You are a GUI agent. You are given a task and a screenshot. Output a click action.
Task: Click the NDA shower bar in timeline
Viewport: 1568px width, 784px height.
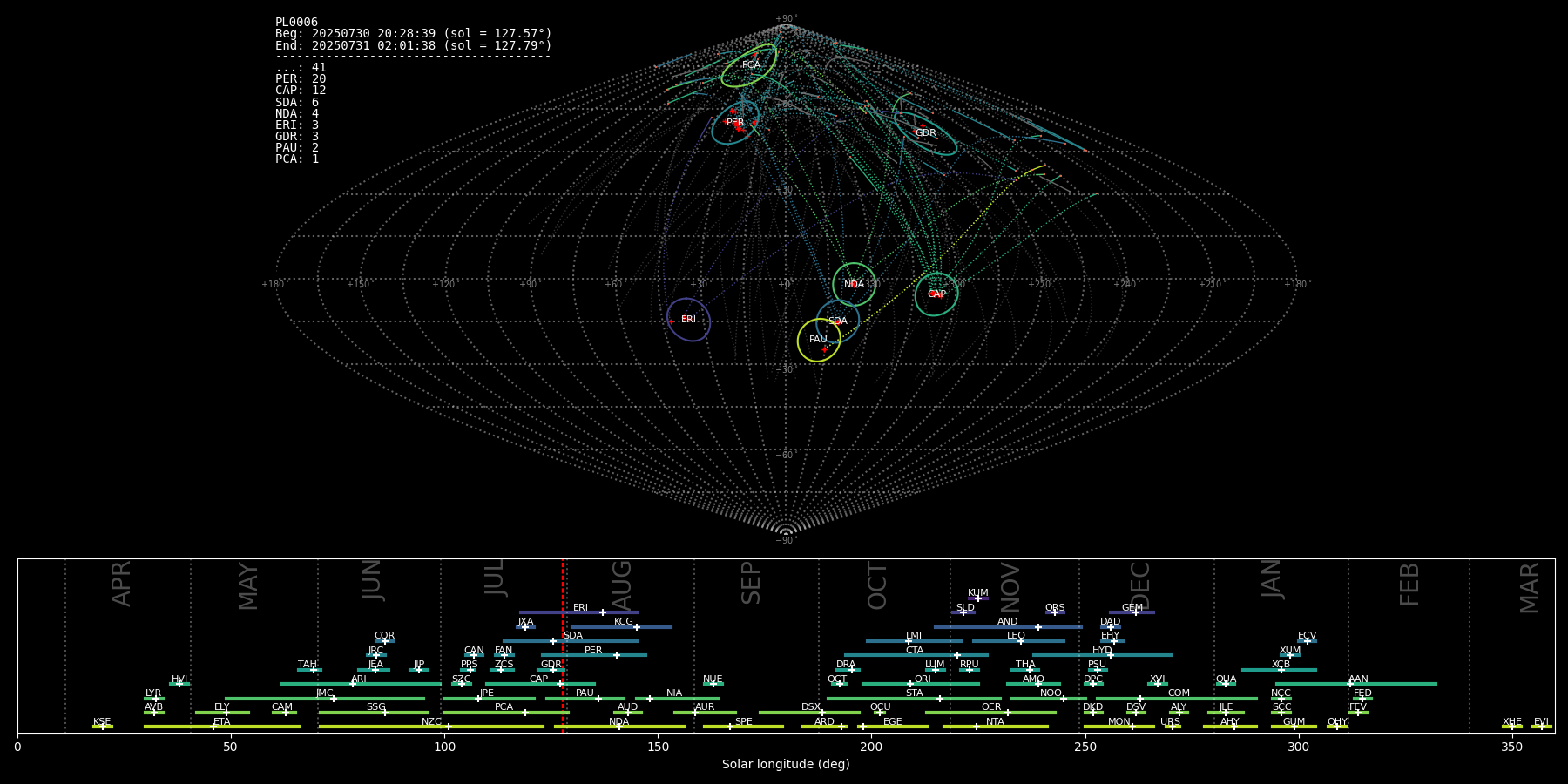[x=619, y=727]
